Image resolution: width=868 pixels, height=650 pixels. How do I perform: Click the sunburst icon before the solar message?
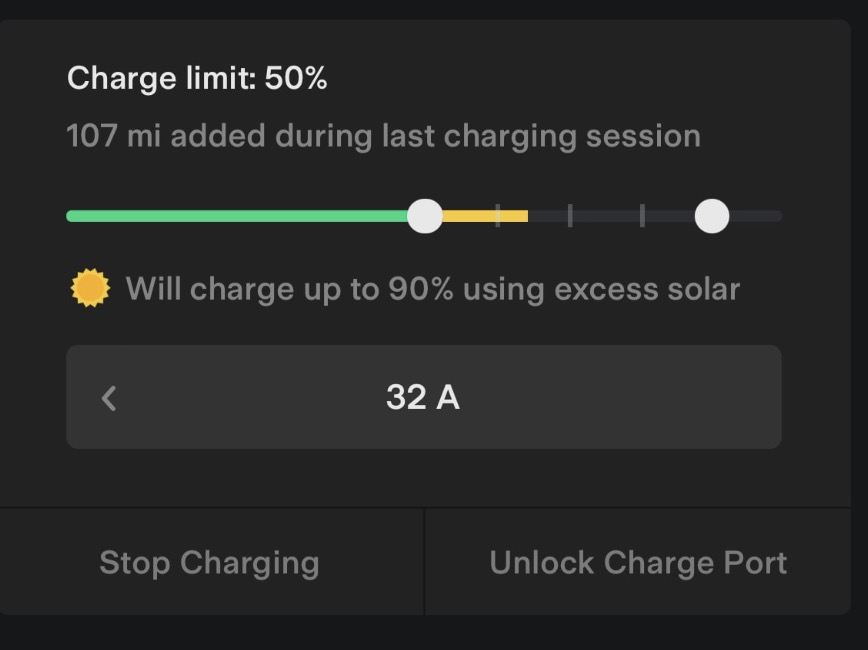91,288
